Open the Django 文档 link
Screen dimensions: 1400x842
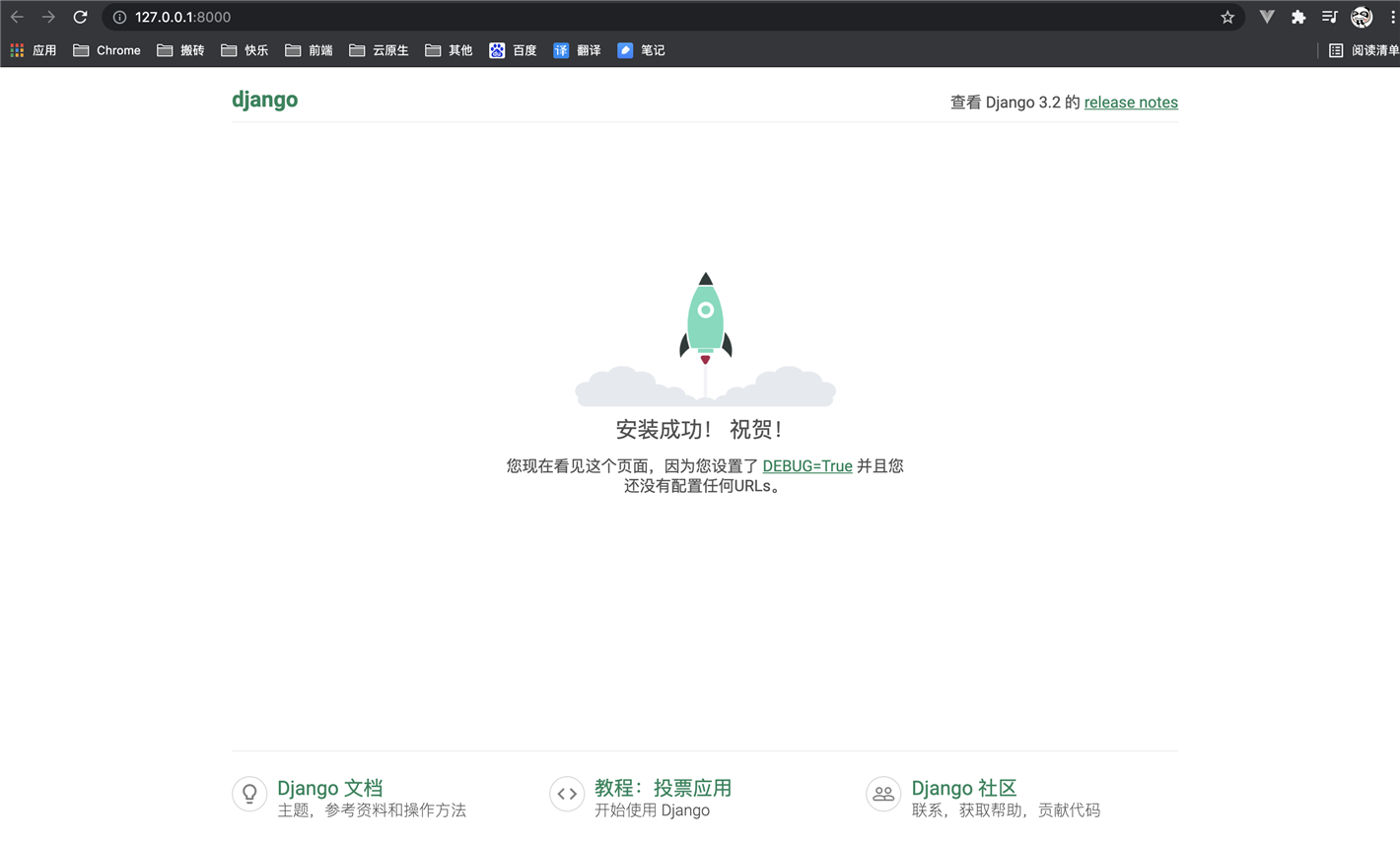(x=330, y=788)
